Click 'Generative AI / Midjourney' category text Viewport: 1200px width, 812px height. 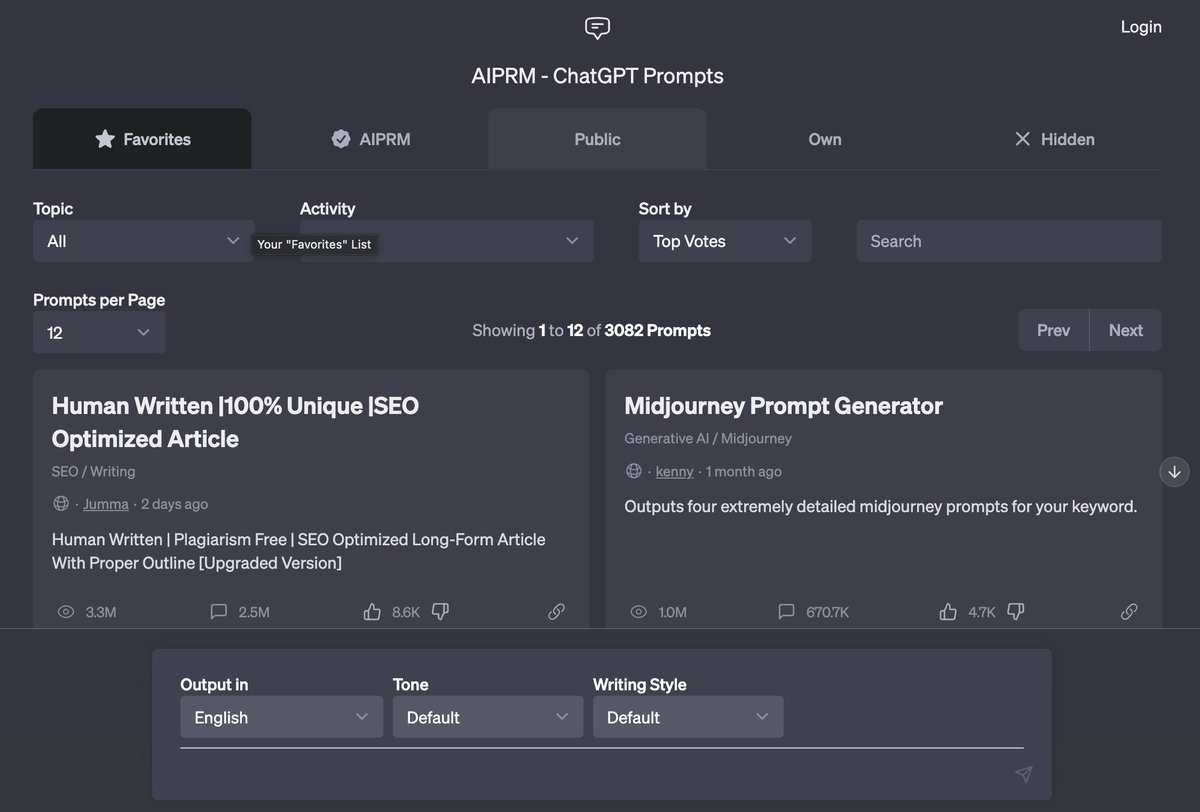click(708, 438)
